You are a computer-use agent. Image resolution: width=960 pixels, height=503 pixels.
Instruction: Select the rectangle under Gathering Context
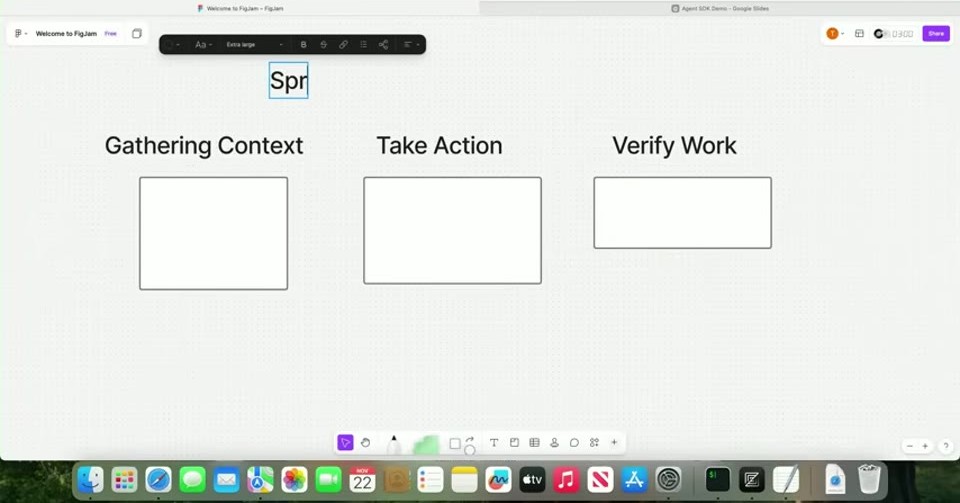[x=214, y=233]
